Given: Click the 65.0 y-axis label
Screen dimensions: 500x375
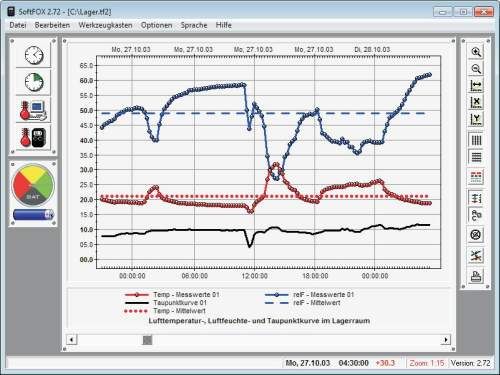Looking at the screenshot, I should click(86, 66).
